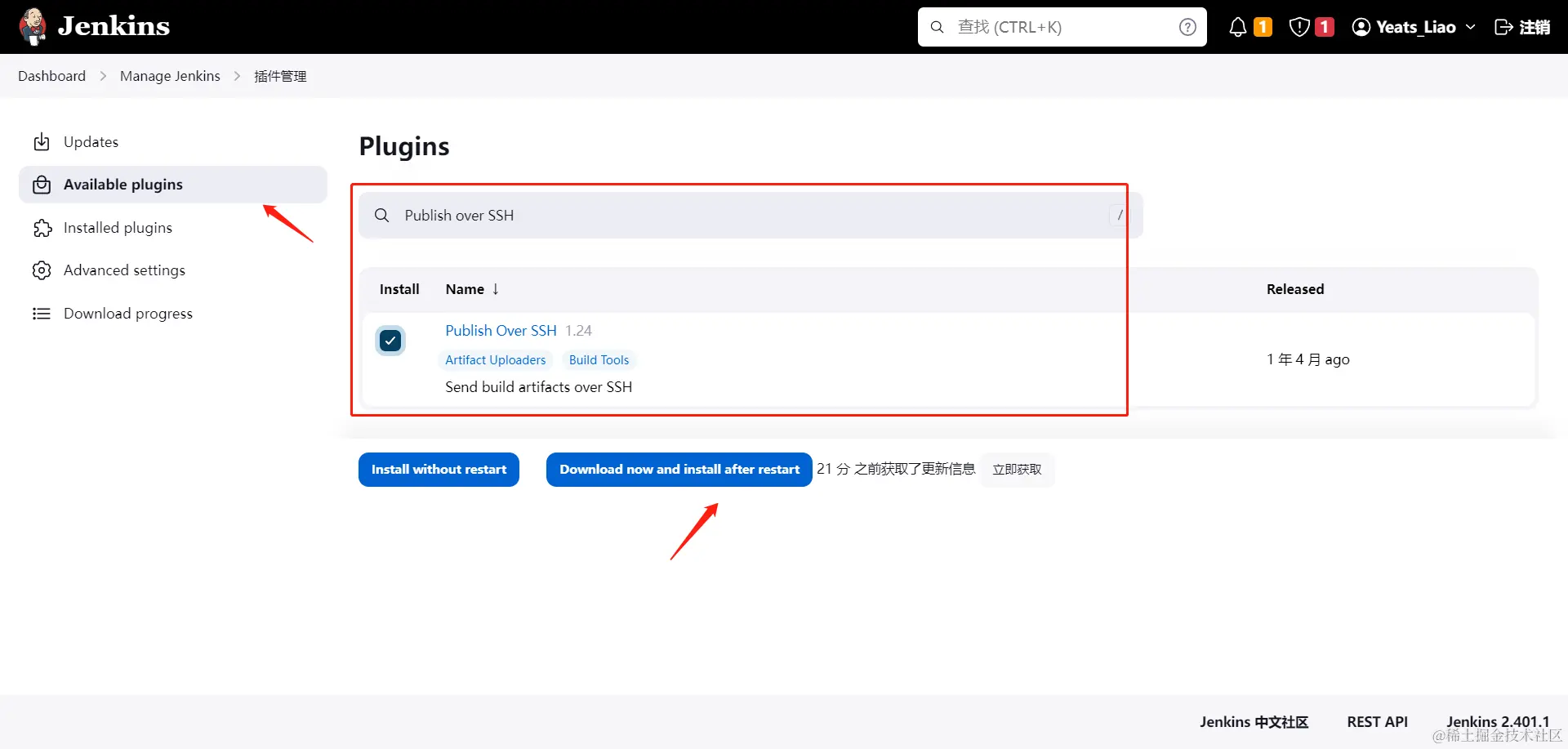Open the Jenkins home title link

point(114,26)
